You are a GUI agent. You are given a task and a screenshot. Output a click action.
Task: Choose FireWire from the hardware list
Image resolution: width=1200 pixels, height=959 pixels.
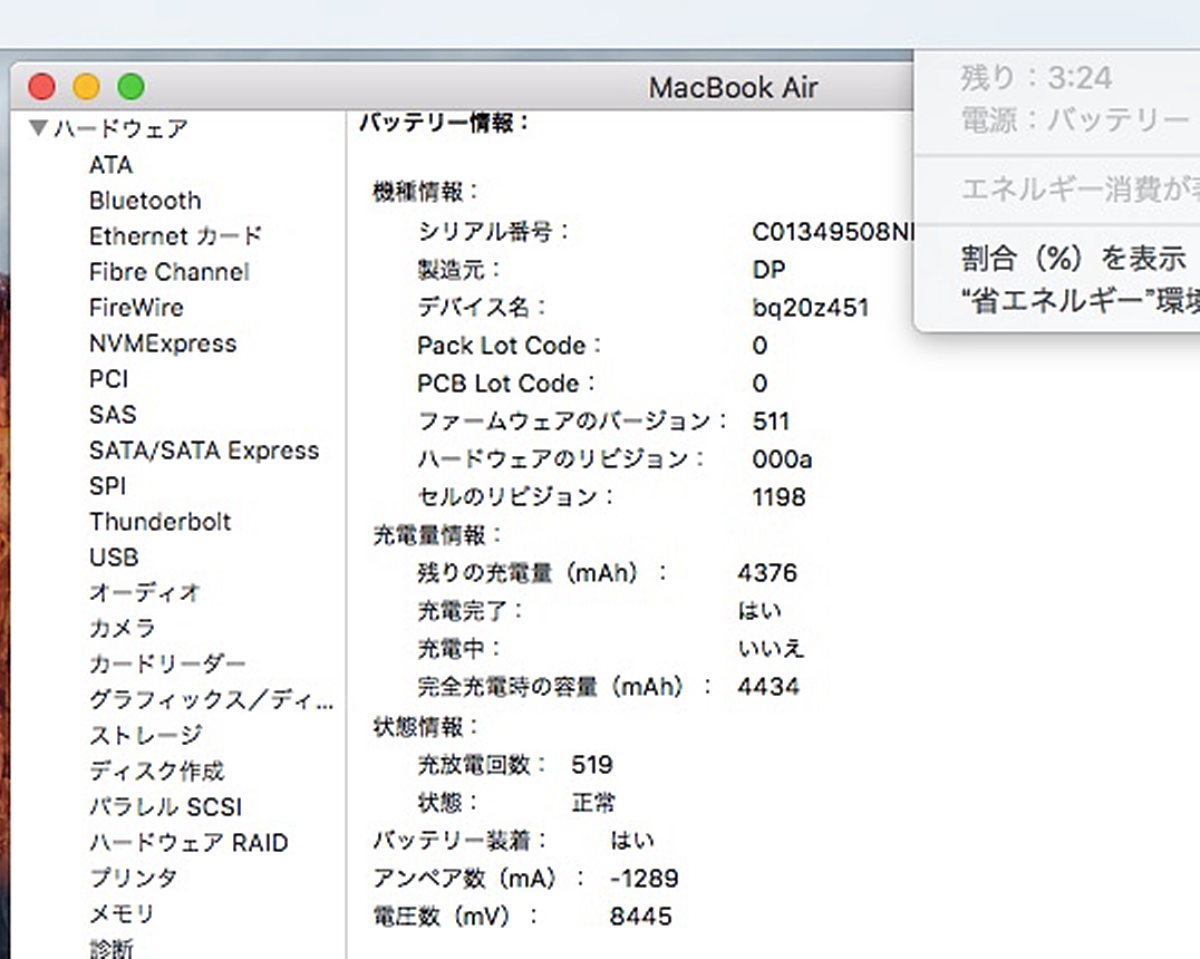pos(136,308)
